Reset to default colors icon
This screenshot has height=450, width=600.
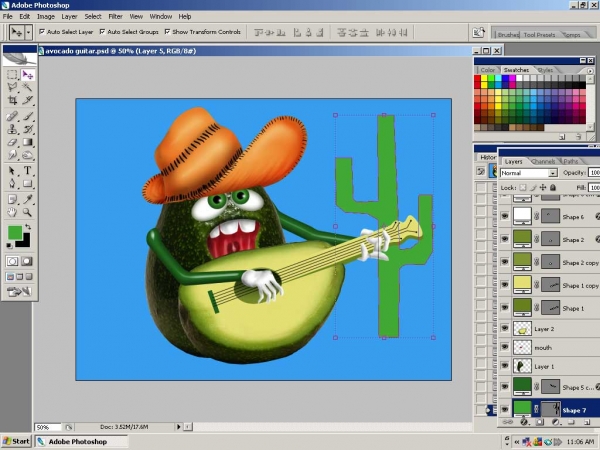[x=9, y=245]
